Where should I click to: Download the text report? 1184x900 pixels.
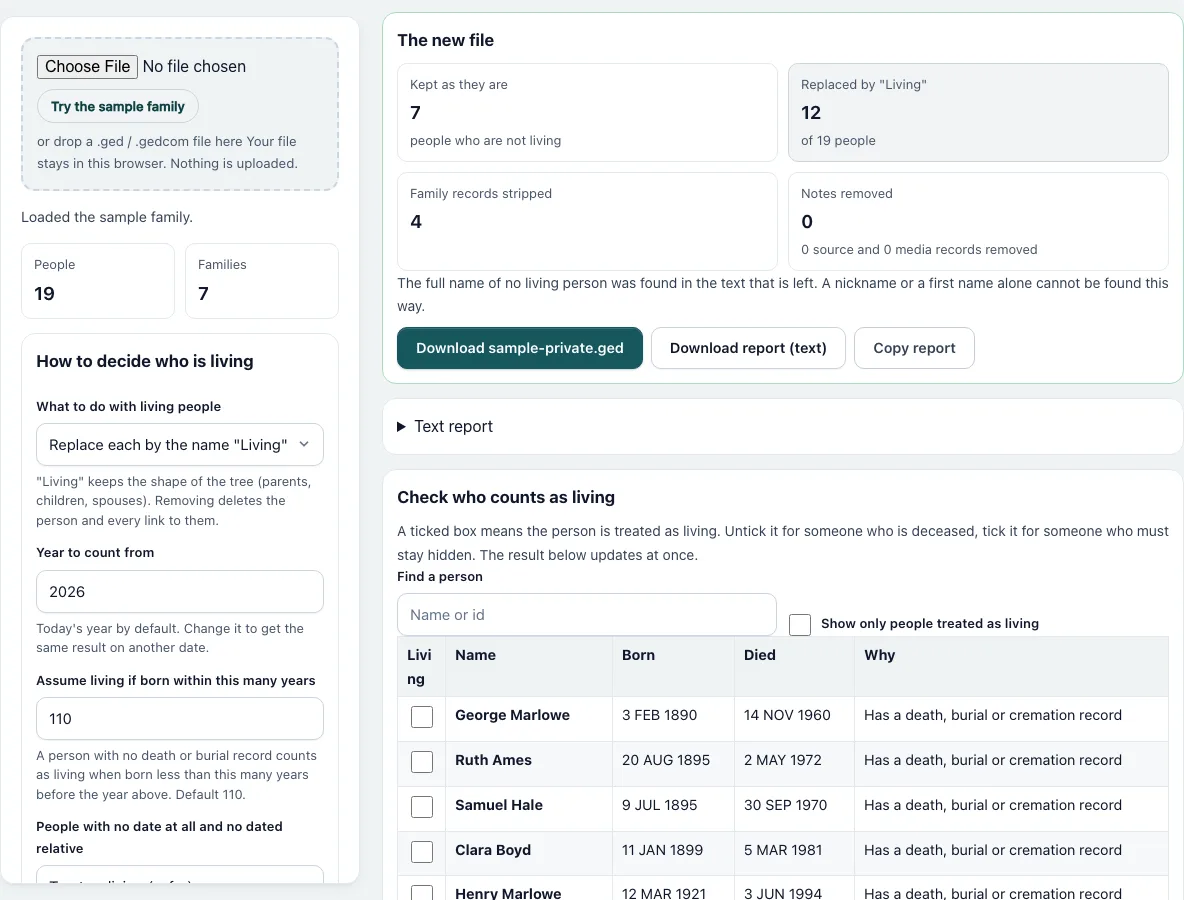(x=748, y=348)
